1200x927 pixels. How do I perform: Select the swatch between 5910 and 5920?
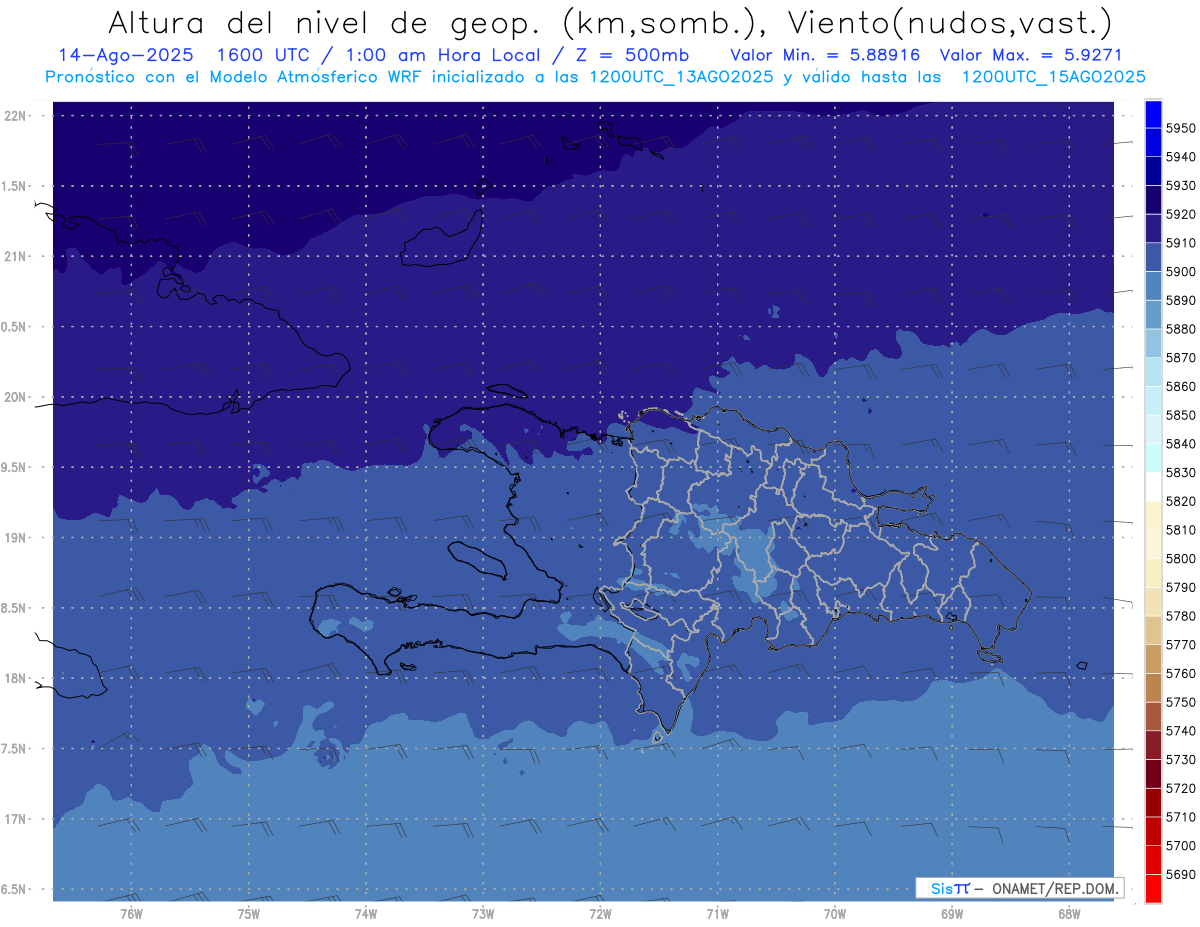click(1153, 229)
